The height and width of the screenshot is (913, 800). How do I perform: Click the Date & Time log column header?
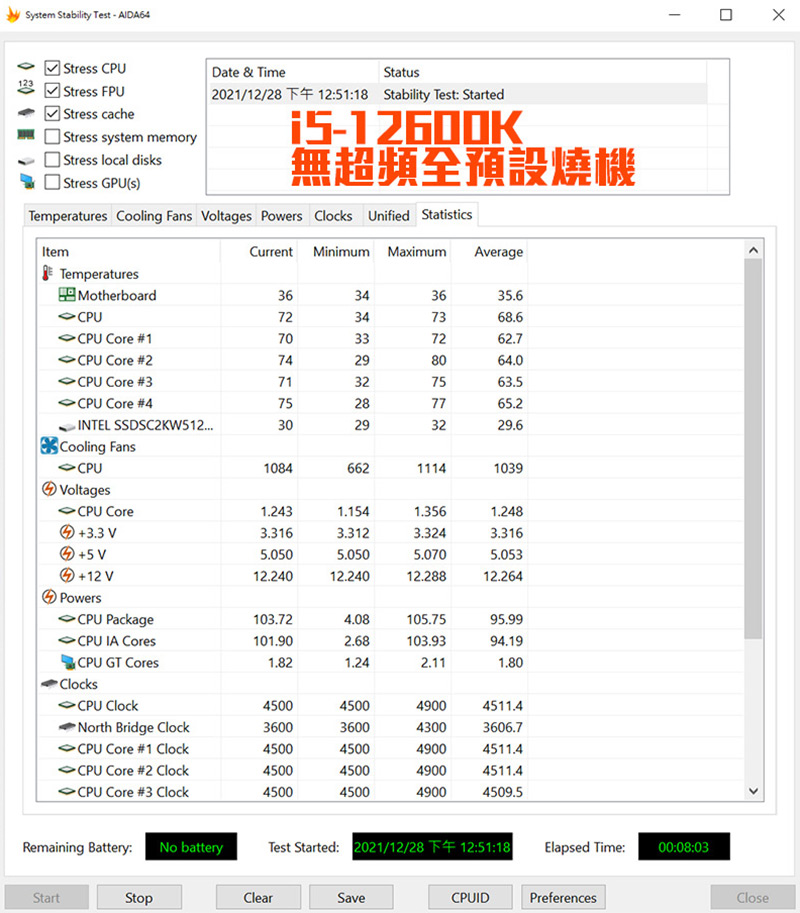click(x=293, y=72)
